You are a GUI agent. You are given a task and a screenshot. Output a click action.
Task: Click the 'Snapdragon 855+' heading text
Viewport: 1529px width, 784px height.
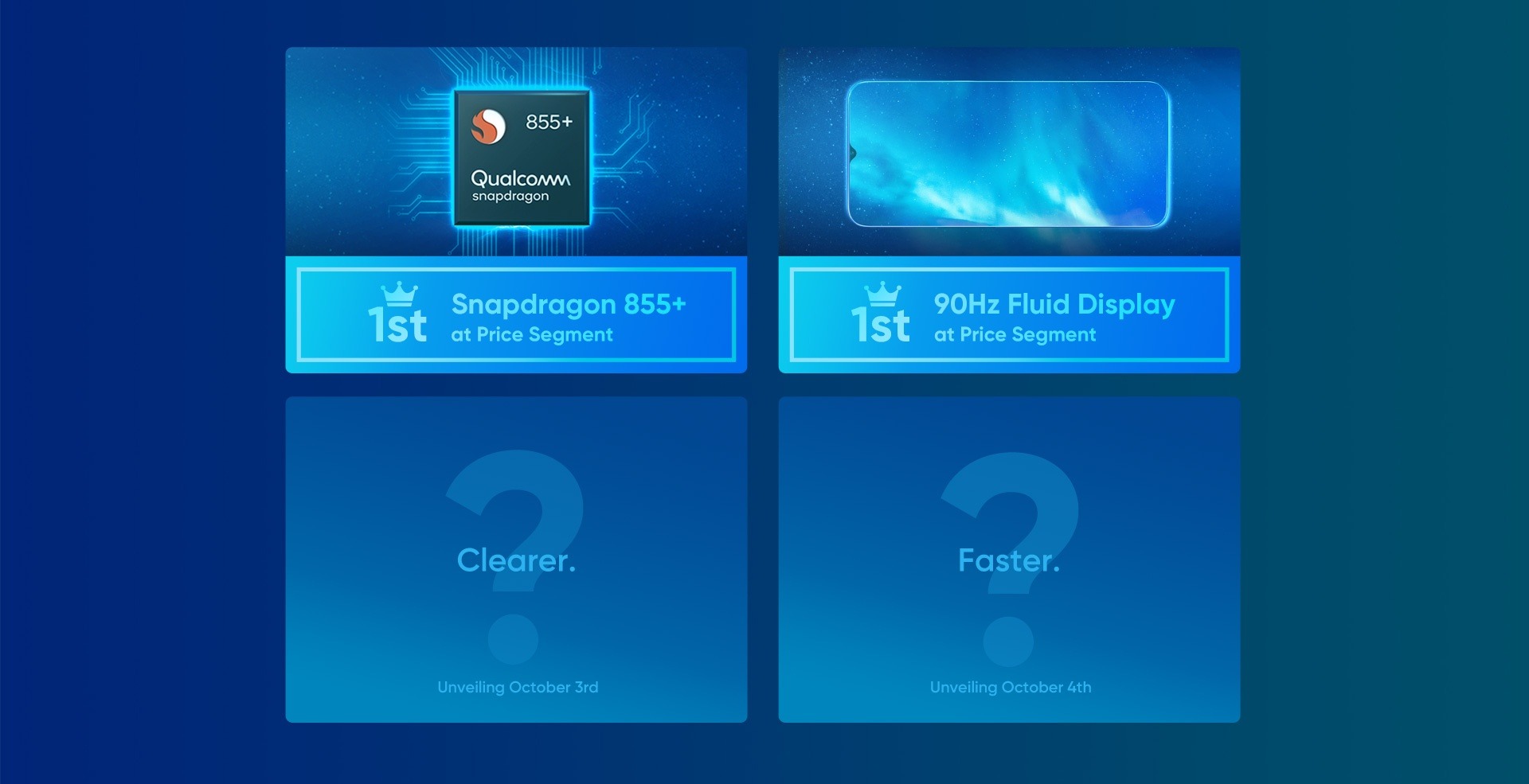(569, 304)
